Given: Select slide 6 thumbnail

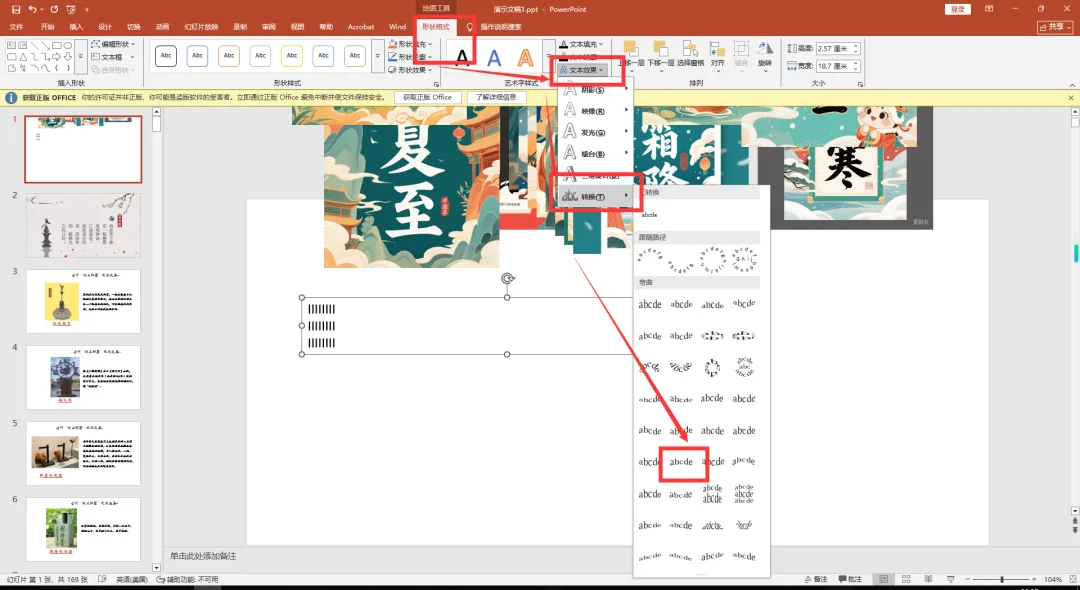Looking at the screenshot, I should (x=83, y=529).
